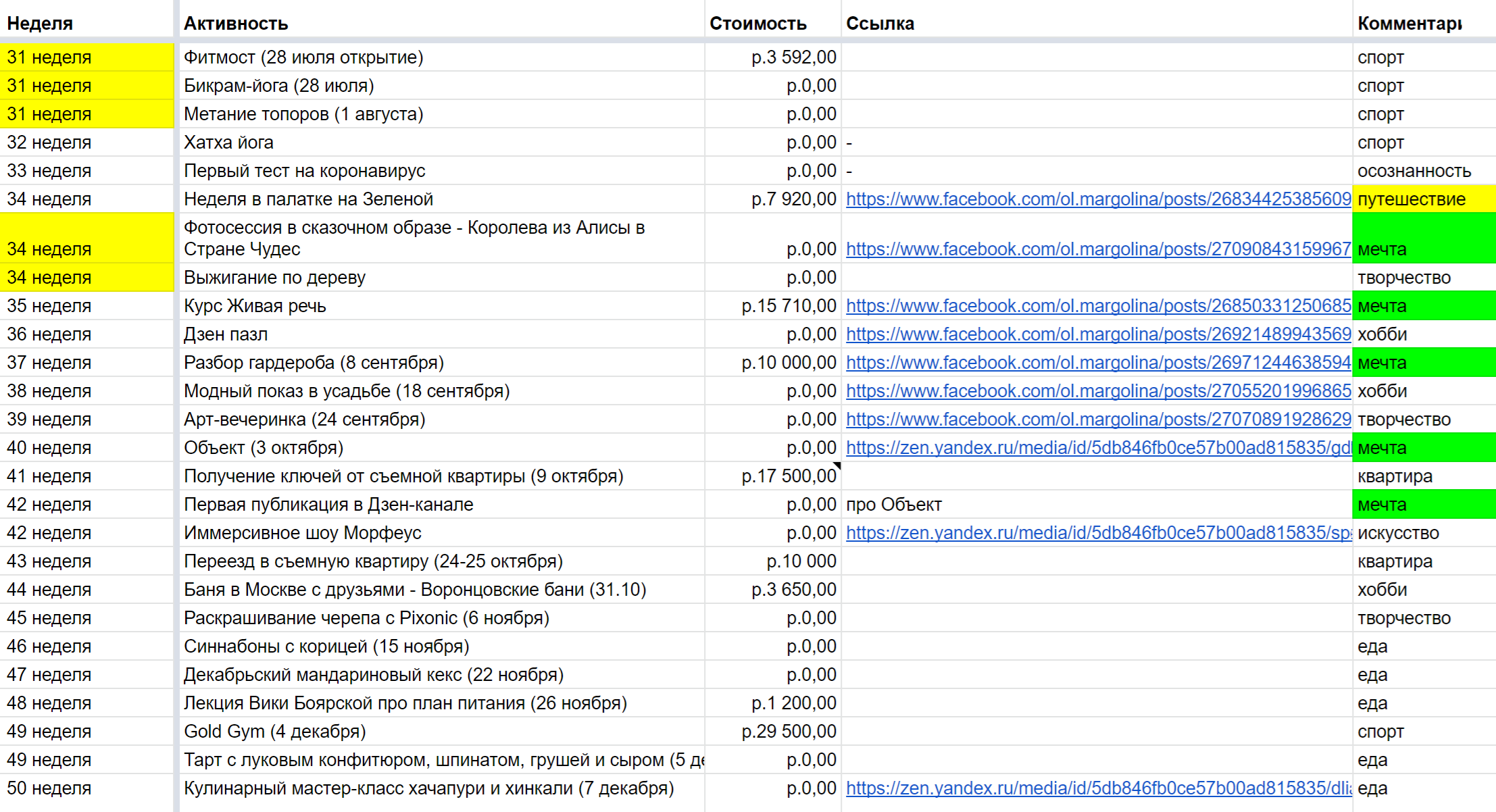Screen dimensions: 1496x812
Task: Click the '41 неделя' cell
Action: coord(86,476)
